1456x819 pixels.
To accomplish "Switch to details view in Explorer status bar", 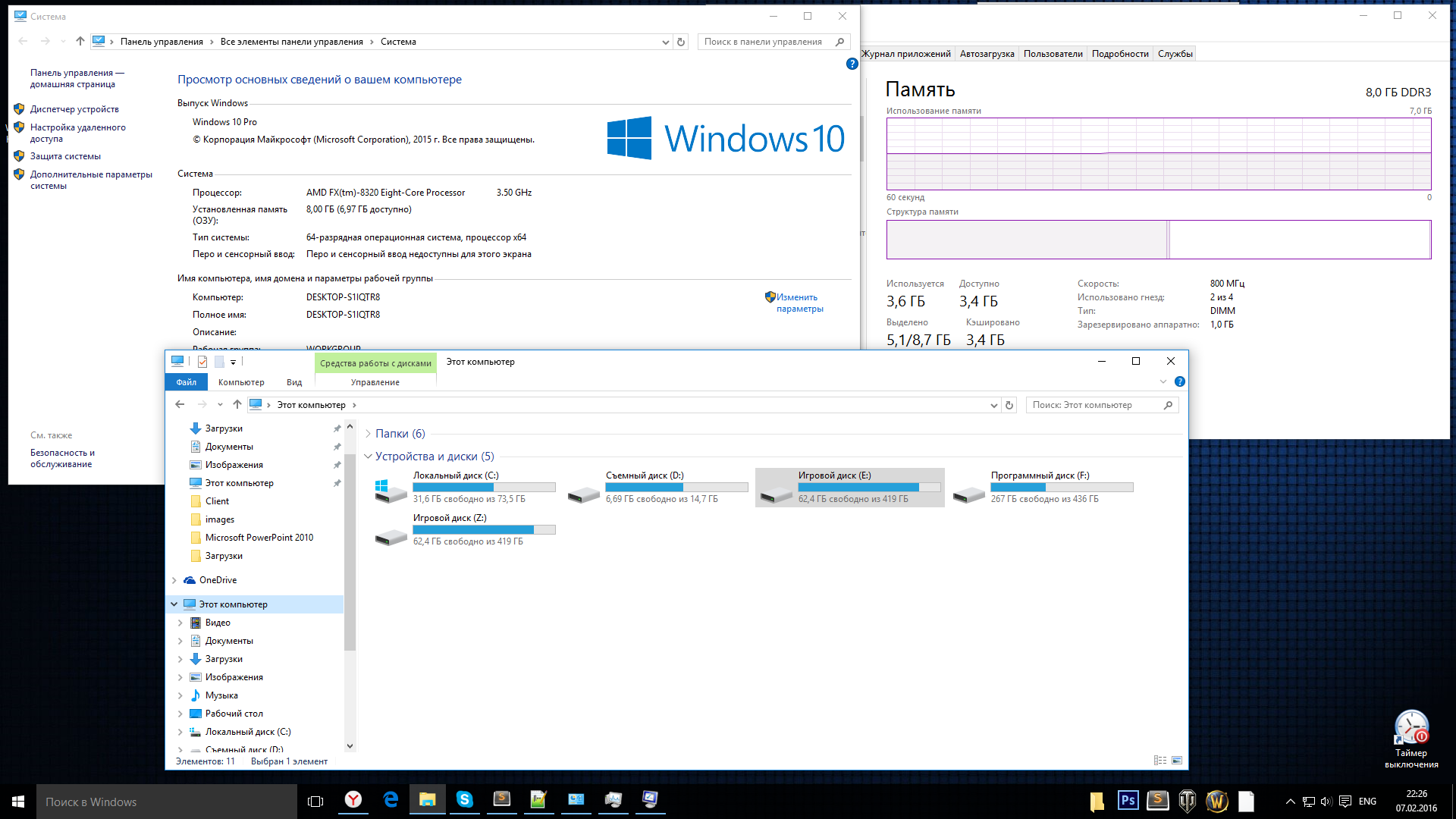I will [1160, 761].
